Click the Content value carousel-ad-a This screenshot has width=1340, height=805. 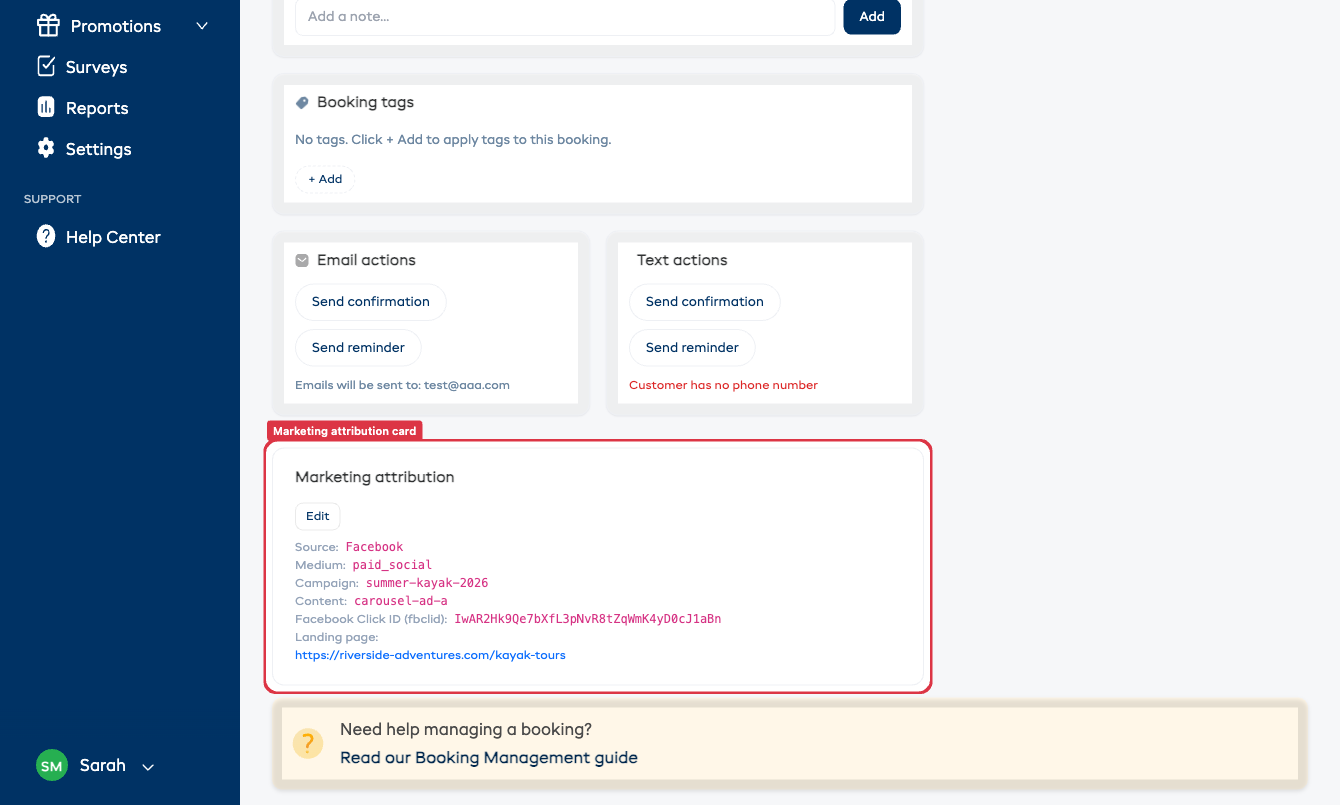[x=401, y=601]
